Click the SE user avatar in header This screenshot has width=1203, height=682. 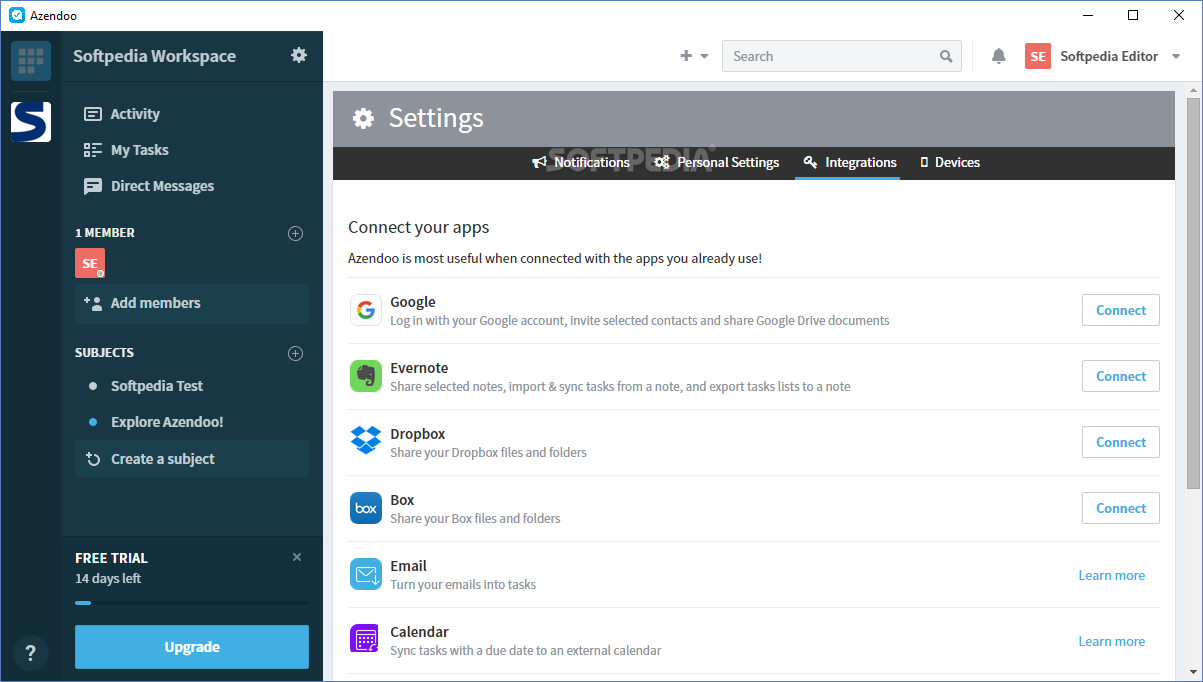click(1038, 56)
